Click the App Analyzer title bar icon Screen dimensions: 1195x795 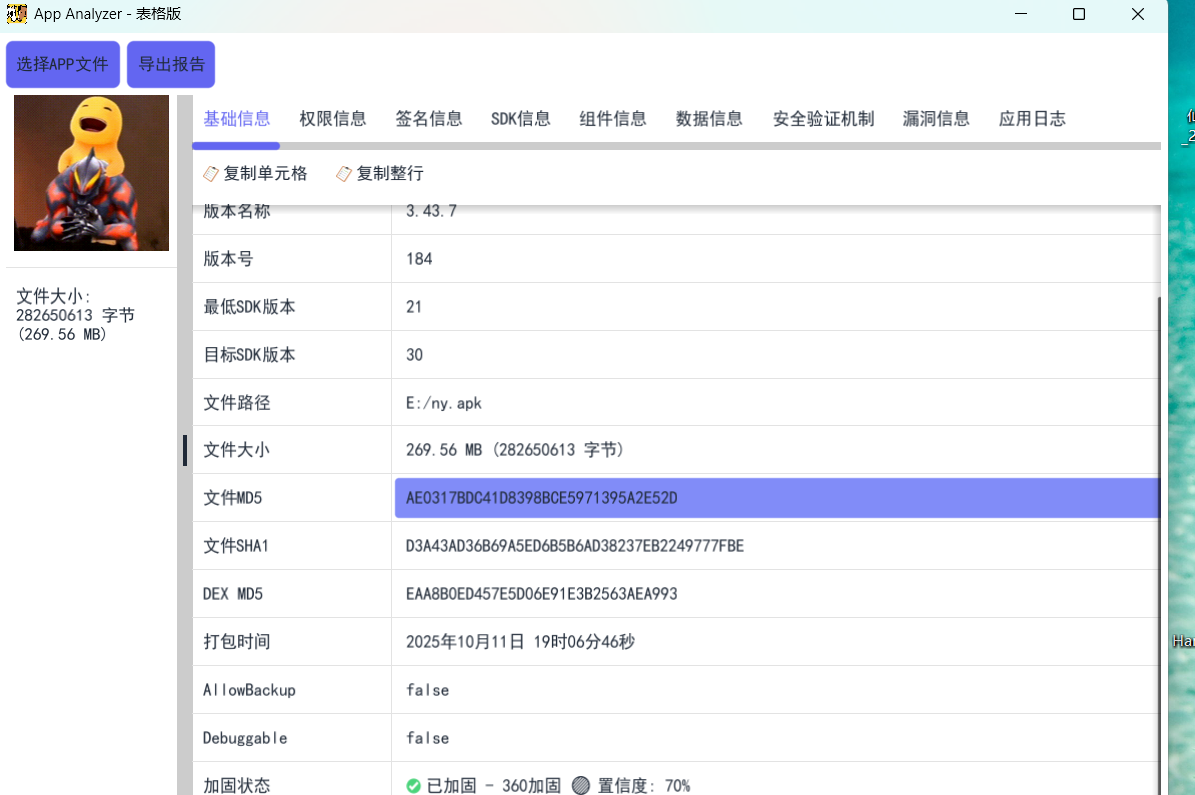tap(17, 14)
